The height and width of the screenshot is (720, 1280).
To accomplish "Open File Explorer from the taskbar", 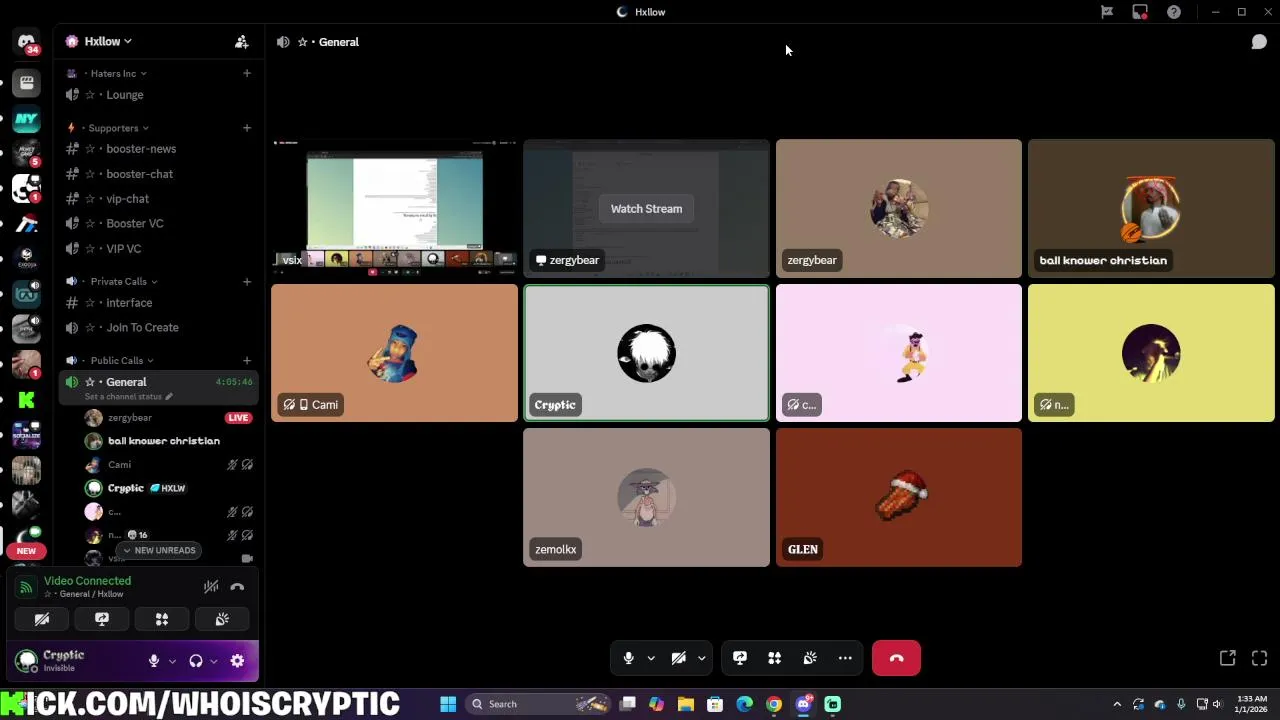I will click(x=686, y=704).
